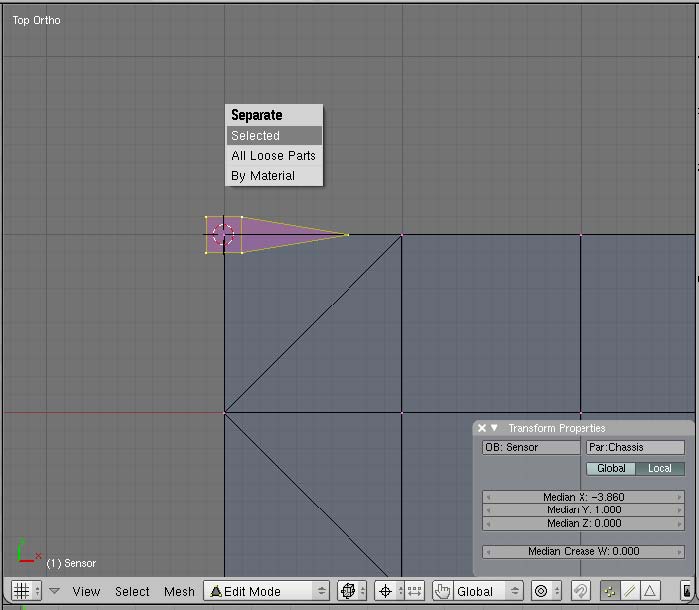
Task: Click the Median Y value field
Action: pos(583,510)
